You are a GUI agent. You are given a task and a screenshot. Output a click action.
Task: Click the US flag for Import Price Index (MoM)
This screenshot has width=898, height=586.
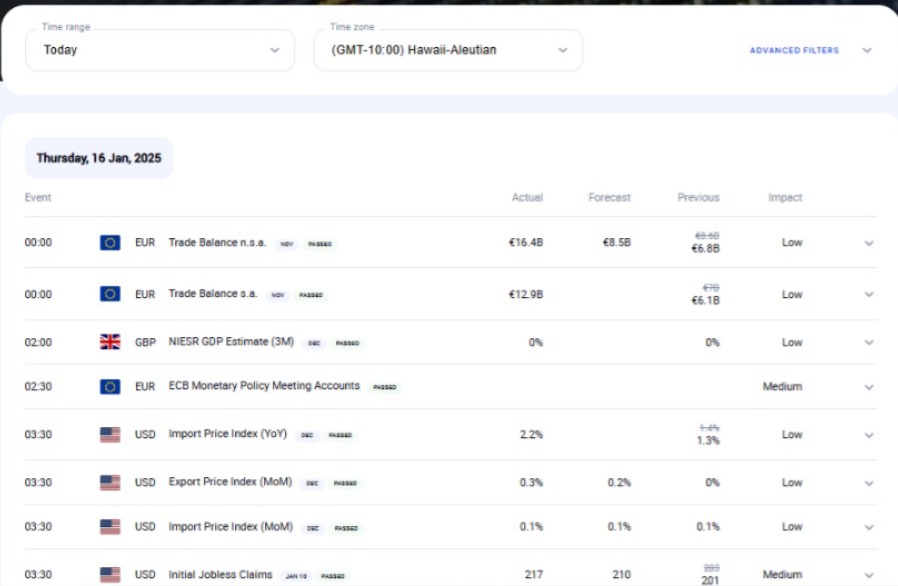click(110, 527)
